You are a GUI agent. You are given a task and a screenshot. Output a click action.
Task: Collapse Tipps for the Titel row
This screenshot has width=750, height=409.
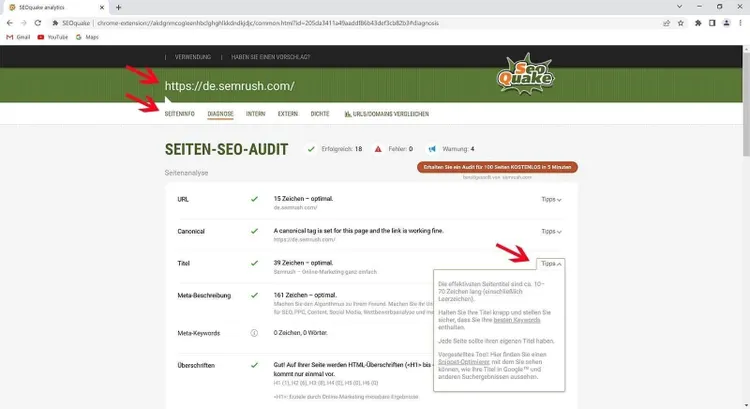pos(551,264)
